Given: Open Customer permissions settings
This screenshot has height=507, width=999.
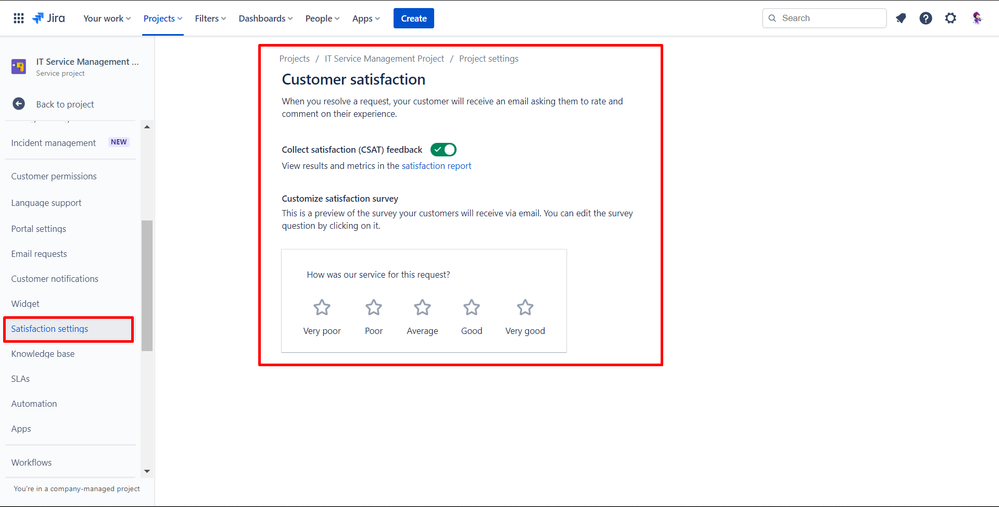Looking at the screenshot, I should 54,176.
